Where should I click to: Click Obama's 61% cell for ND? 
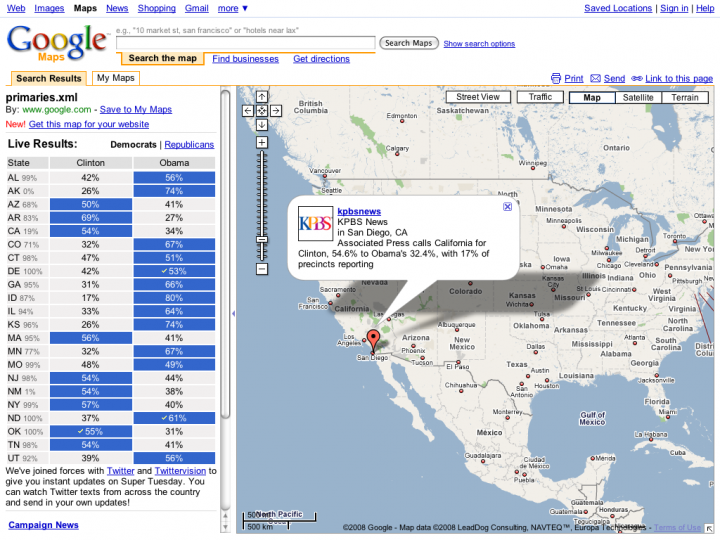(x=174, y=418)
